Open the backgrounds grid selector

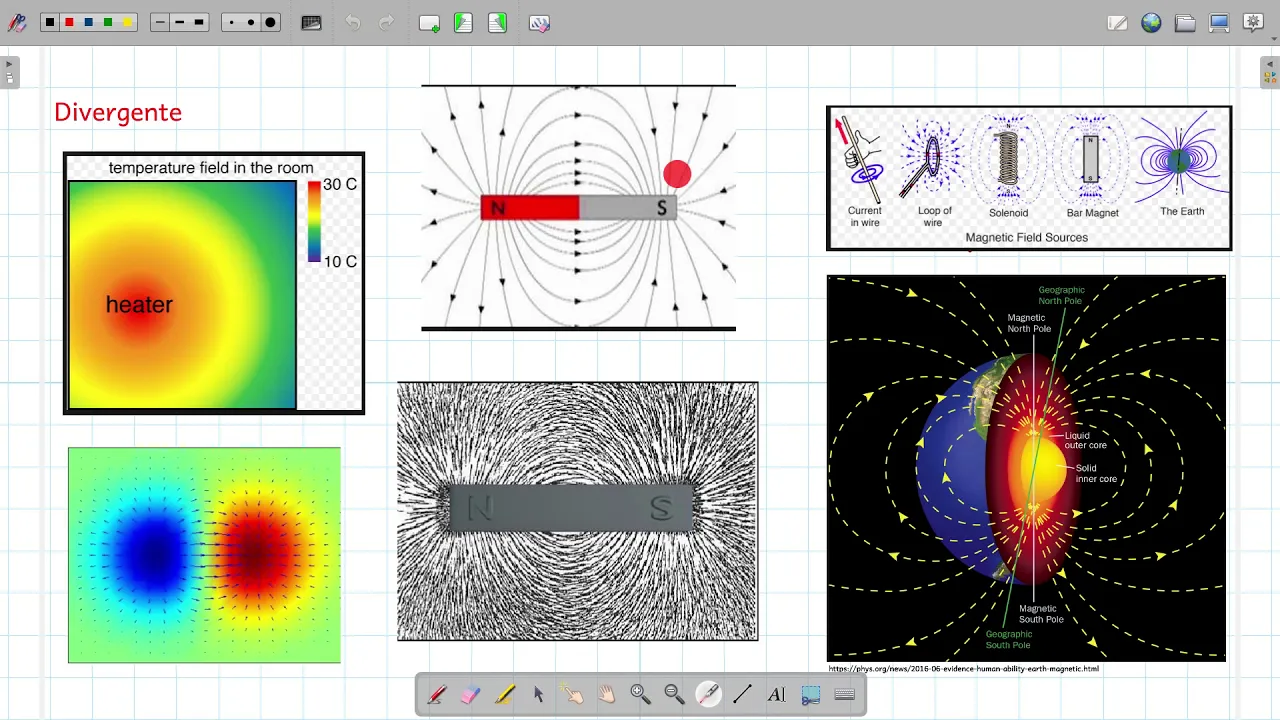[x=311, y=23]
